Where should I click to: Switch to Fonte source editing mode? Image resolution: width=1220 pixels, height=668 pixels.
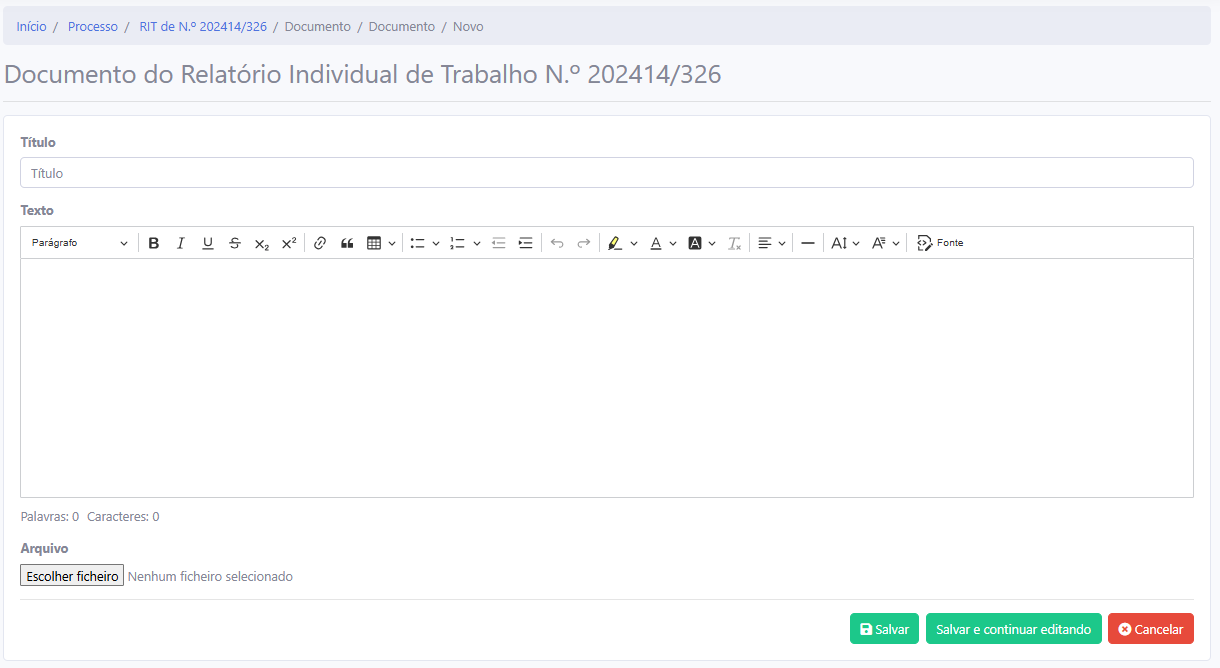click(940, 243)
